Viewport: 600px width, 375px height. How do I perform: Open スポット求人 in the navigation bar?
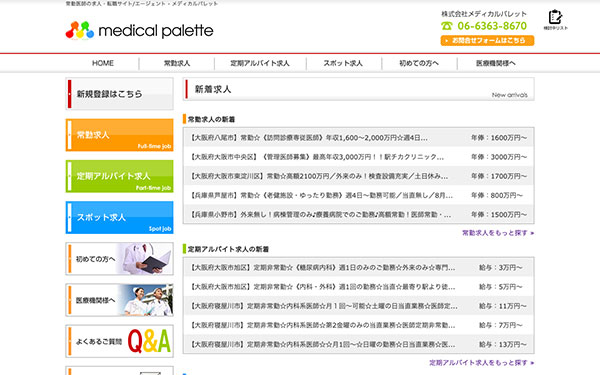click(343, 63)
